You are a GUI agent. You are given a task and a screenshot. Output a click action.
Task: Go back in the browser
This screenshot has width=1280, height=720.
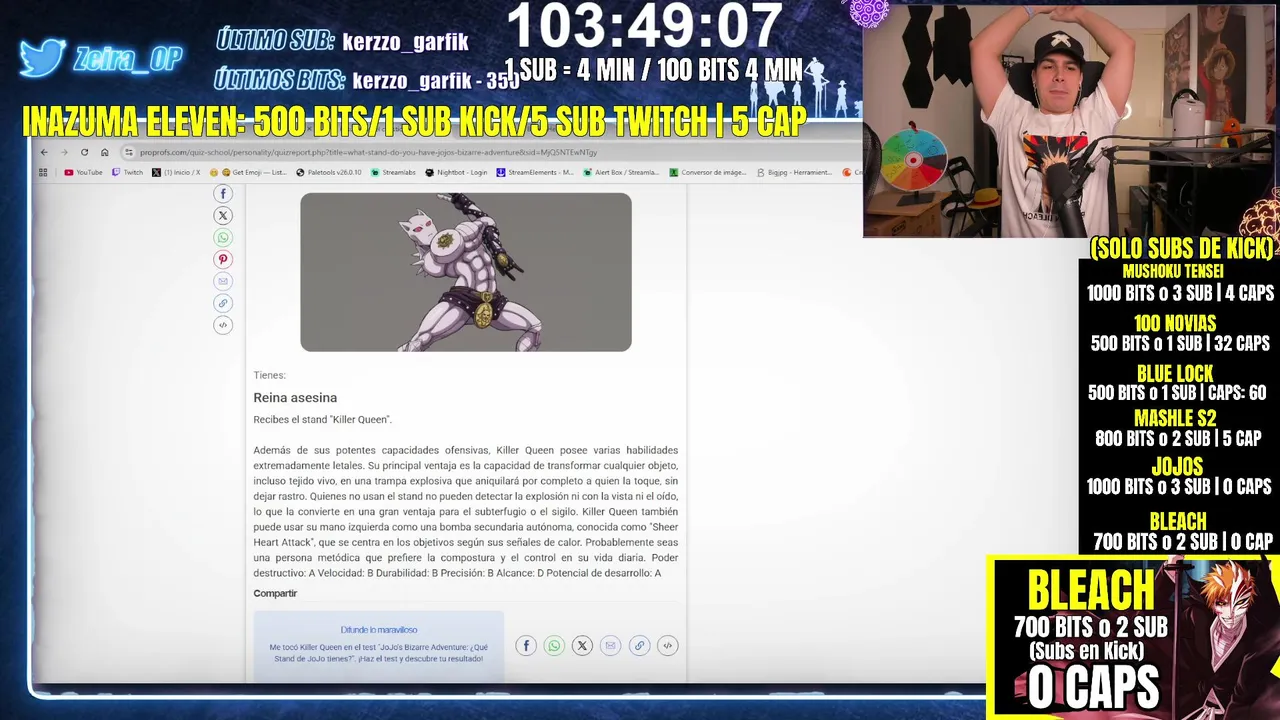click(x=44, y=152)
